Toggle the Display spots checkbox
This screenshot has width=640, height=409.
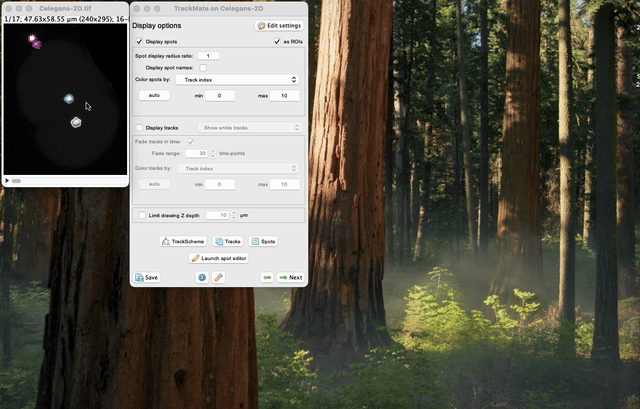tap(139, 42)
